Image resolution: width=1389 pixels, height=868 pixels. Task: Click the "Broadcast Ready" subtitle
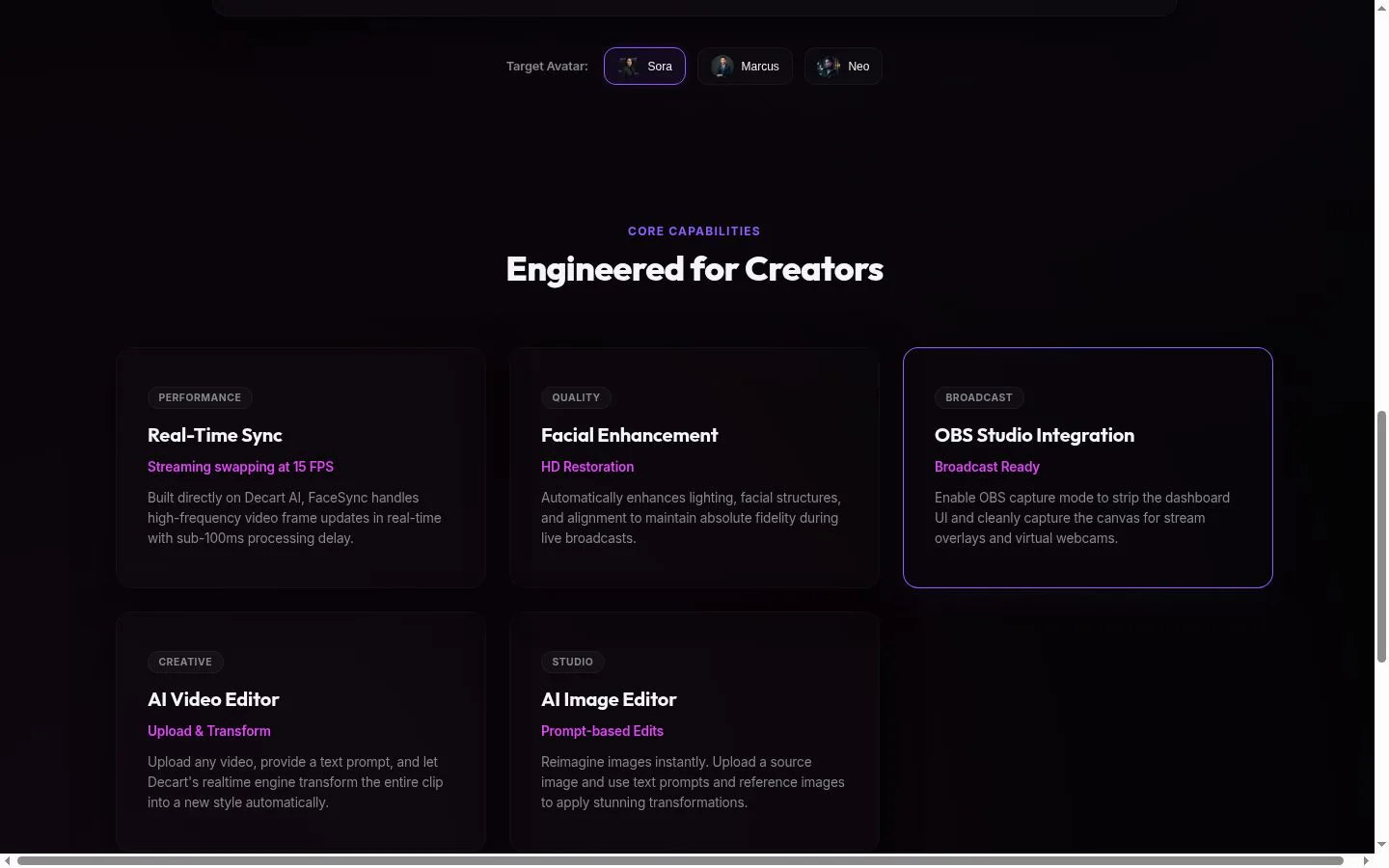[987, 467]
